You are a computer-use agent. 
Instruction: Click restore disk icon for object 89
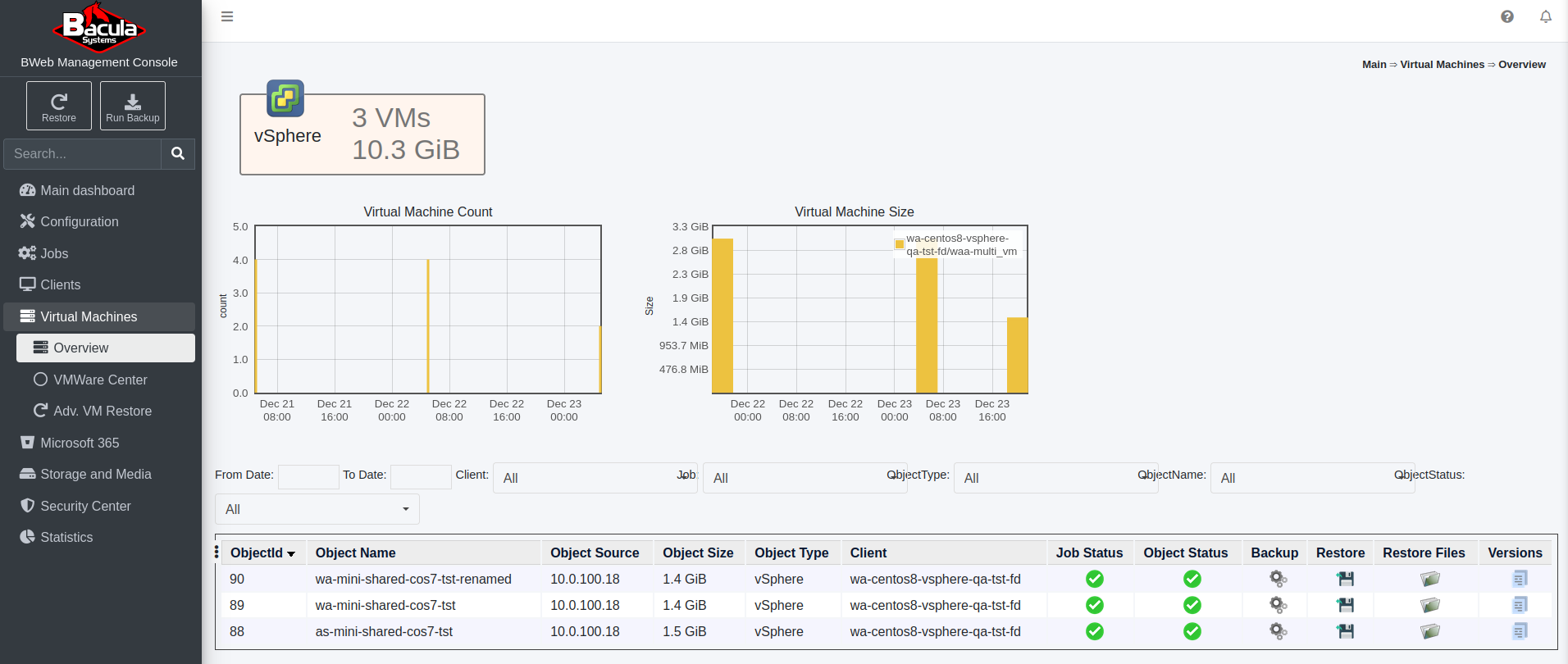pyautogui.click(x=1345, y=605)
